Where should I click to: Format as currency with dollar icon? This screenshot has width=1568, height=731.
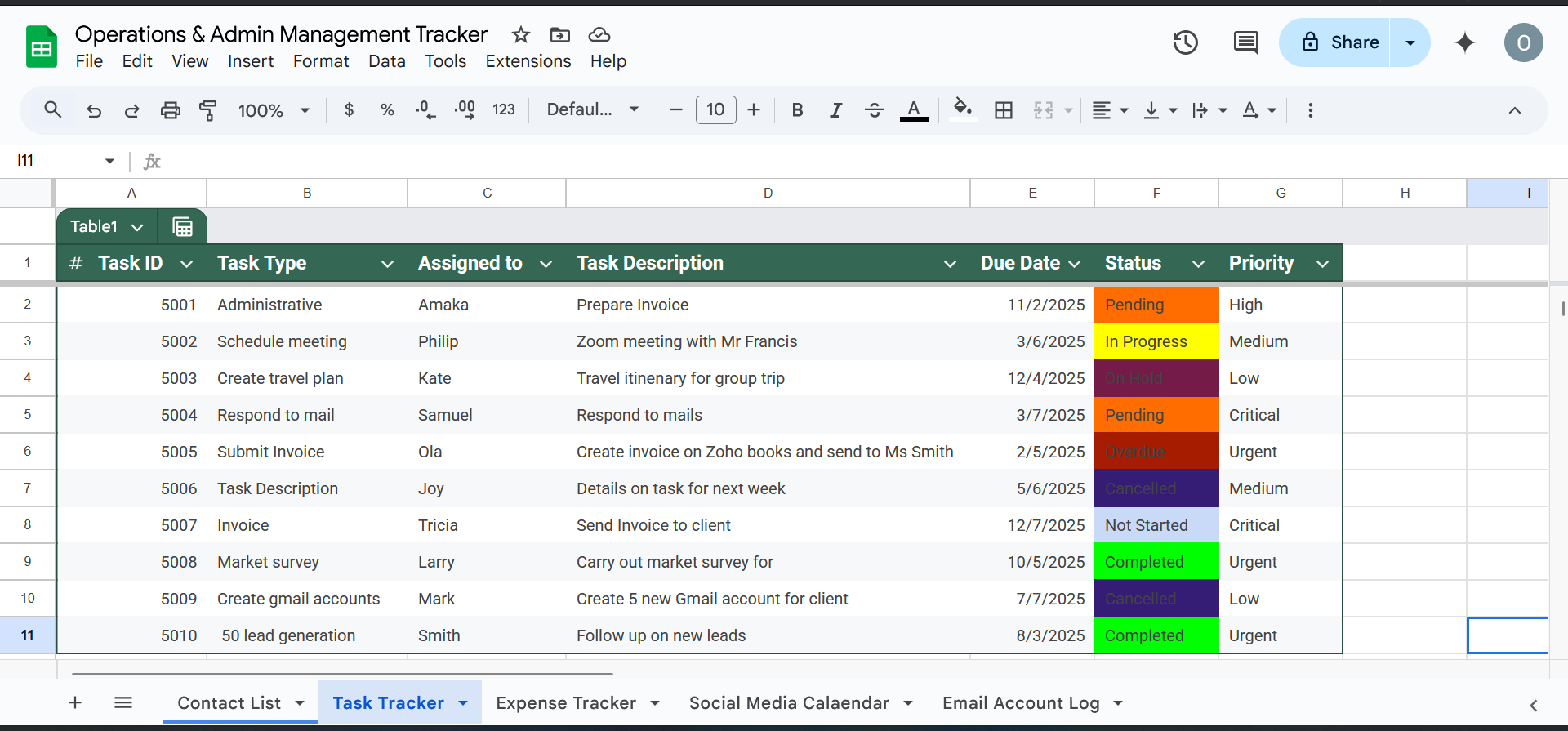(350, 109)
